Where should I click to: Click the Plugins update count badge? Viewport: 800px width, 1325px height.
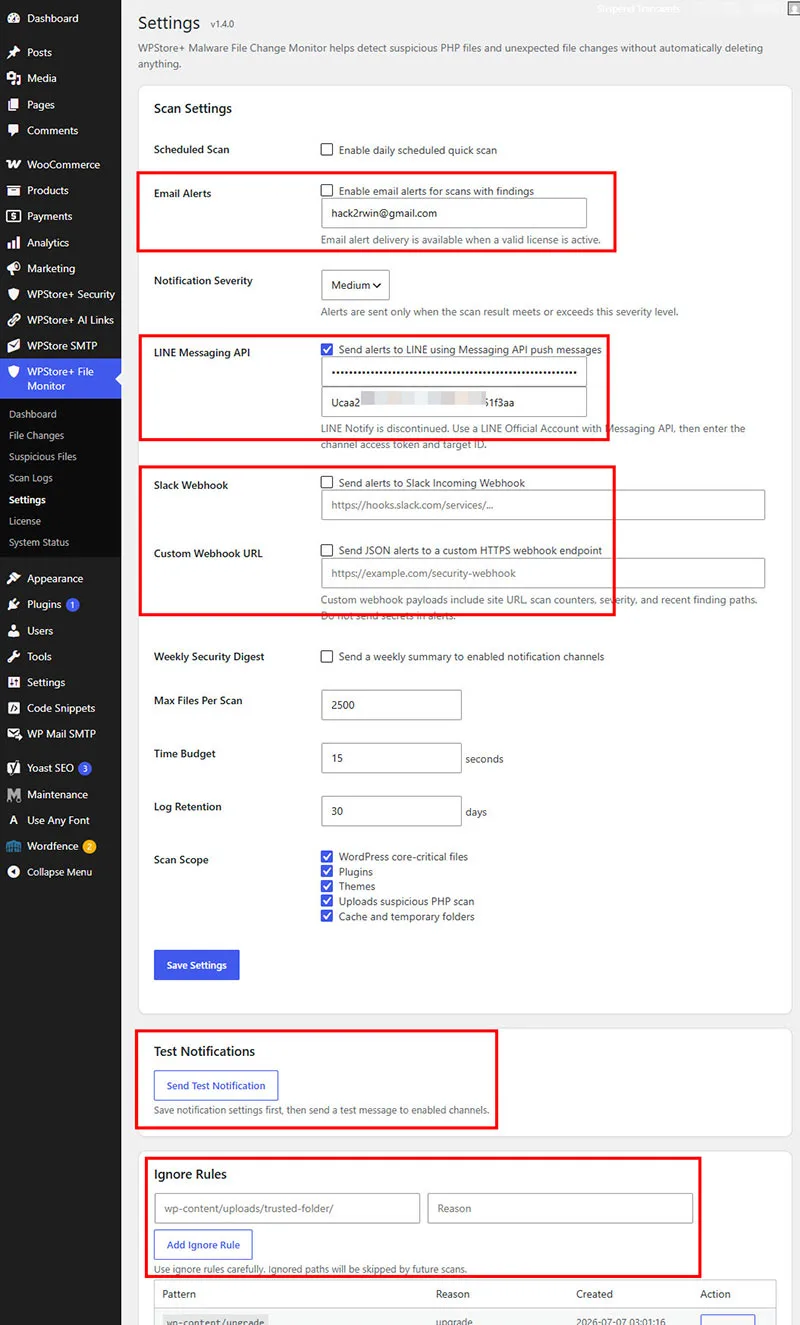point(73,605)
